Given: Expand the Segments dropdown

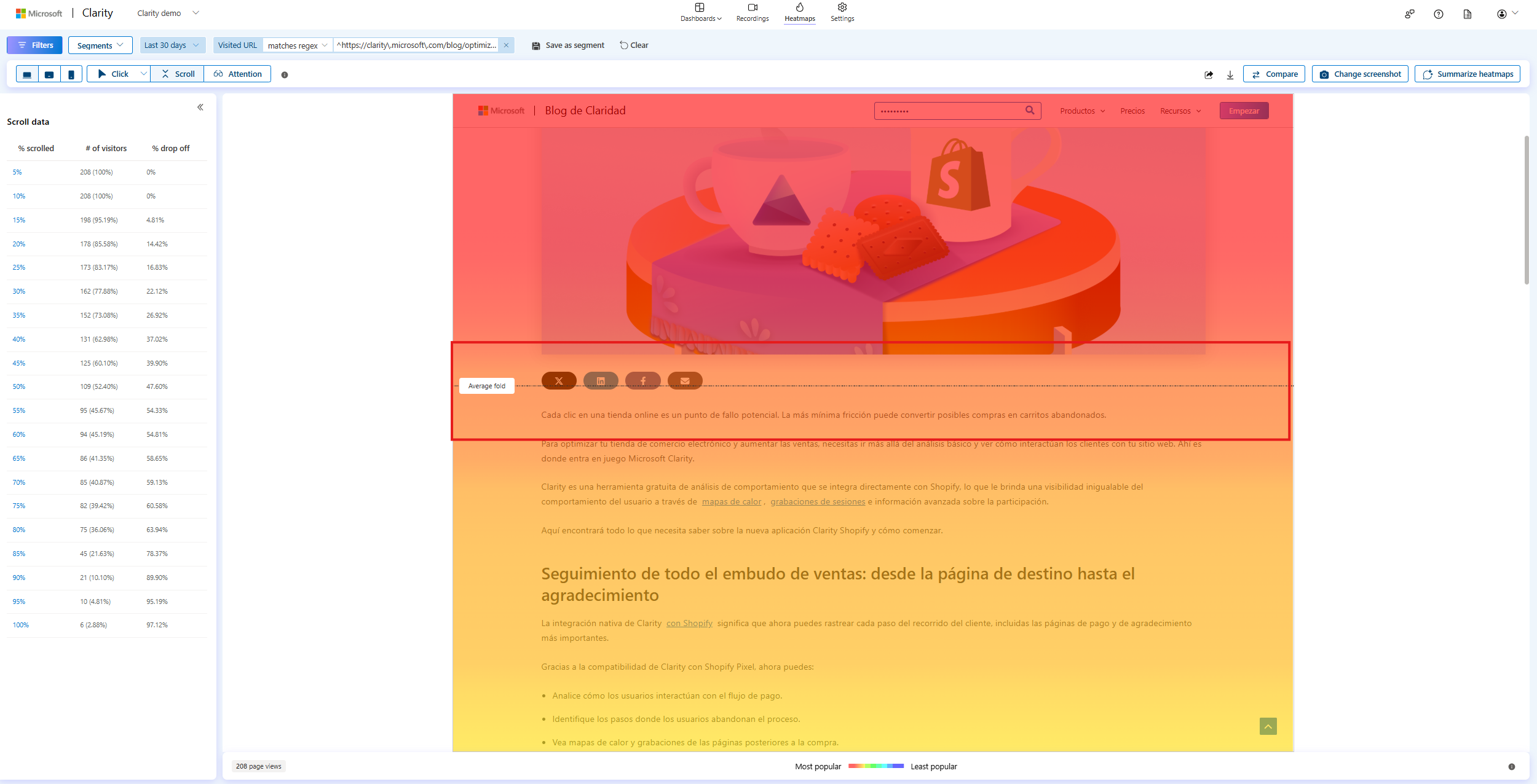Looking at the screenshot, I should tap(100, 45).
